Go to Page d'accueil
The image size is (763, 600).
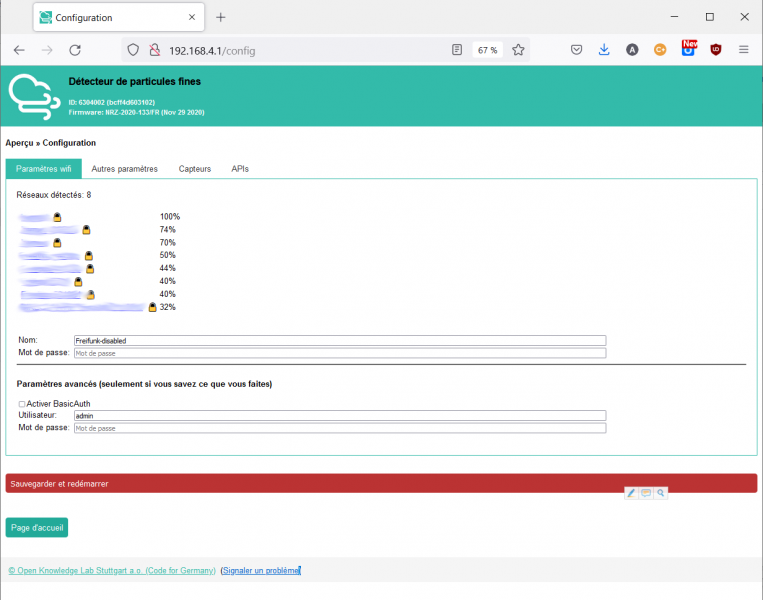[x=37, y=528]
